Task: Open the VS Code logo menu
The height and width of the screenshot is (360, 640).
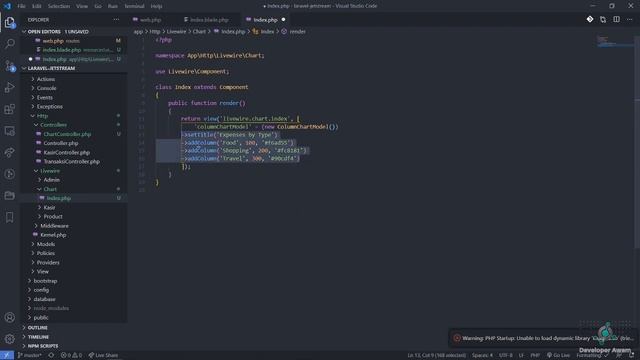Action: click(7, 6)
